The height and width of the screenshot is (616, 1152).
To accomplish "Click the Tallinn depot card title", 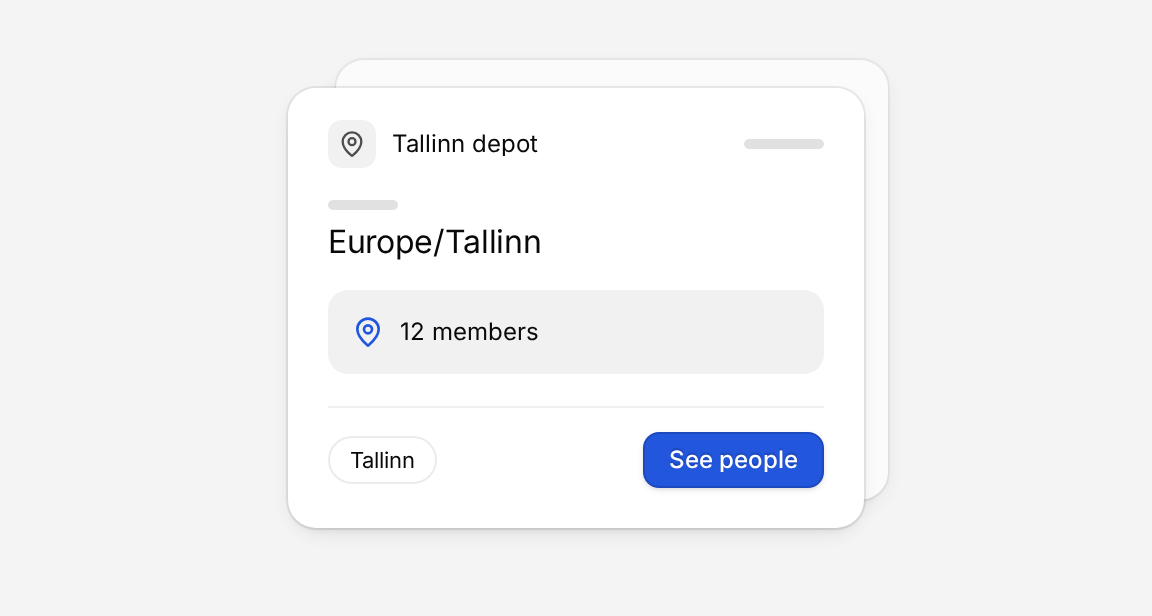I will click(x=464, y=144).
